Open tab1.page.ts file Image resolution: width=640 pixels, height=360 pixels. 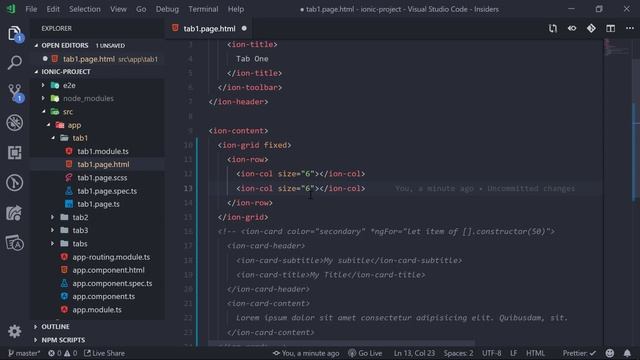click(x=98, y=204)
